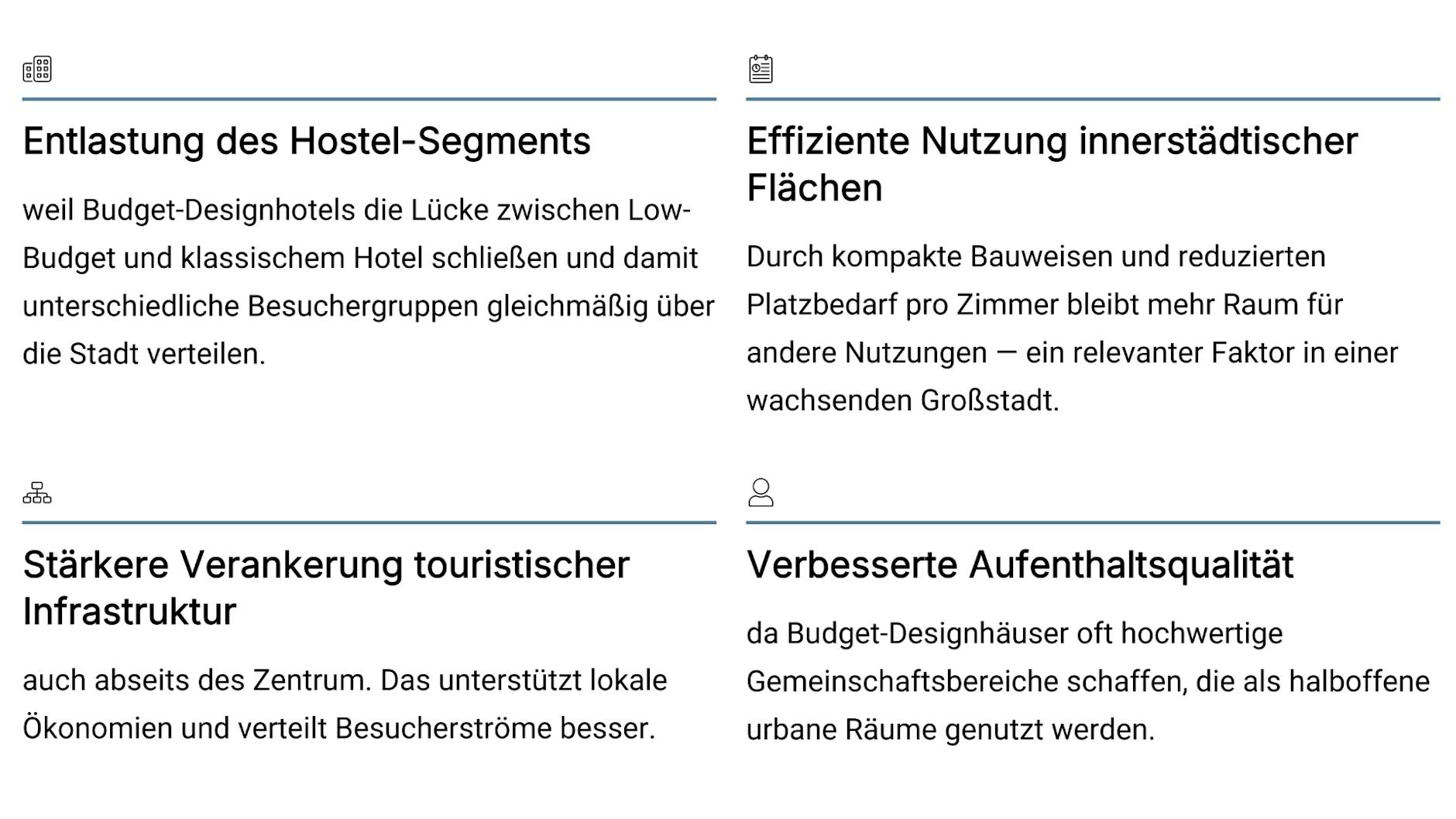
Task: Click the user person silhouette icon
Action: pos(761,492)
